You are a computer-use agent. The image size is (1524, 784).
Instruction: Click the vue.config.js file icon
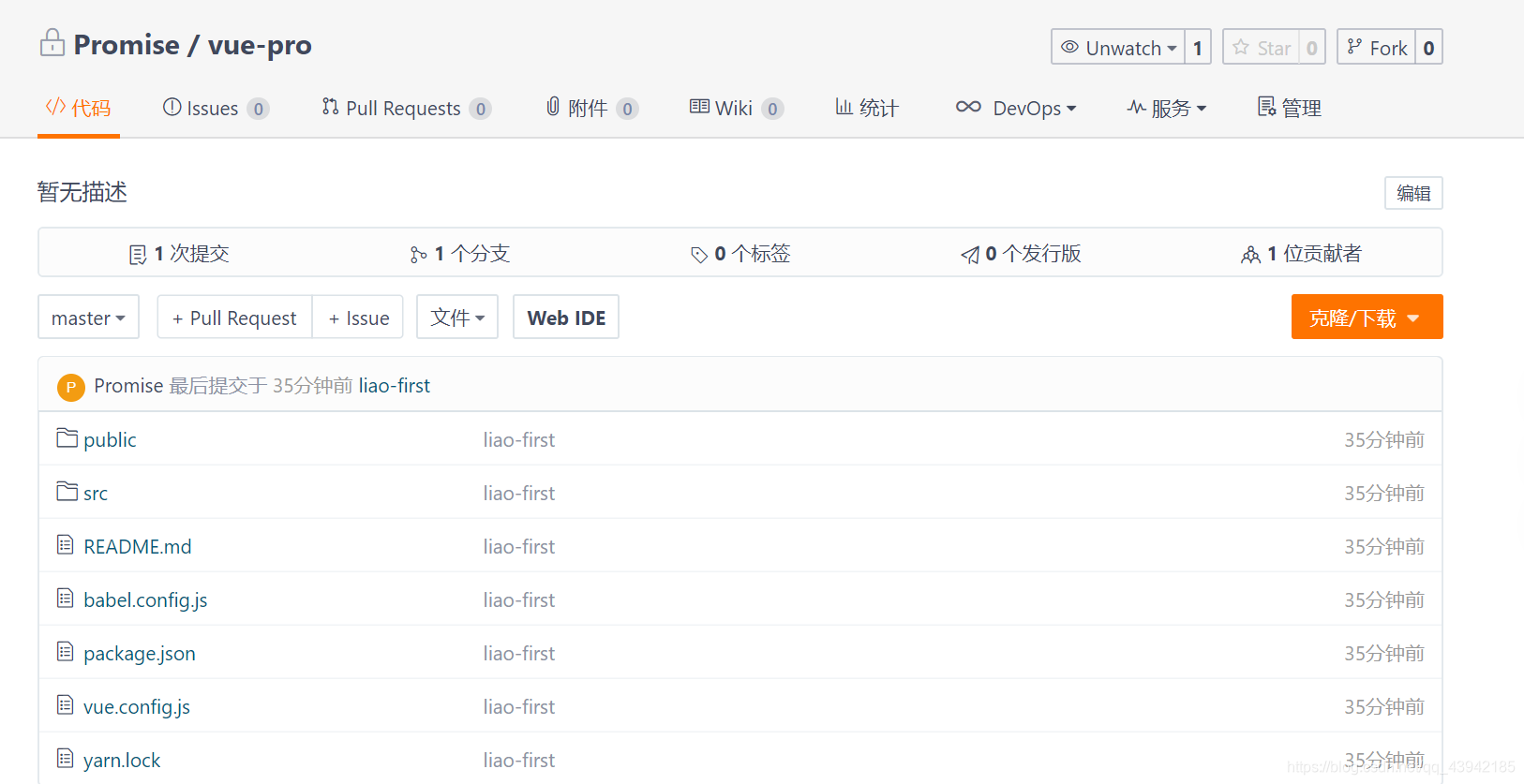coord(65,704)
